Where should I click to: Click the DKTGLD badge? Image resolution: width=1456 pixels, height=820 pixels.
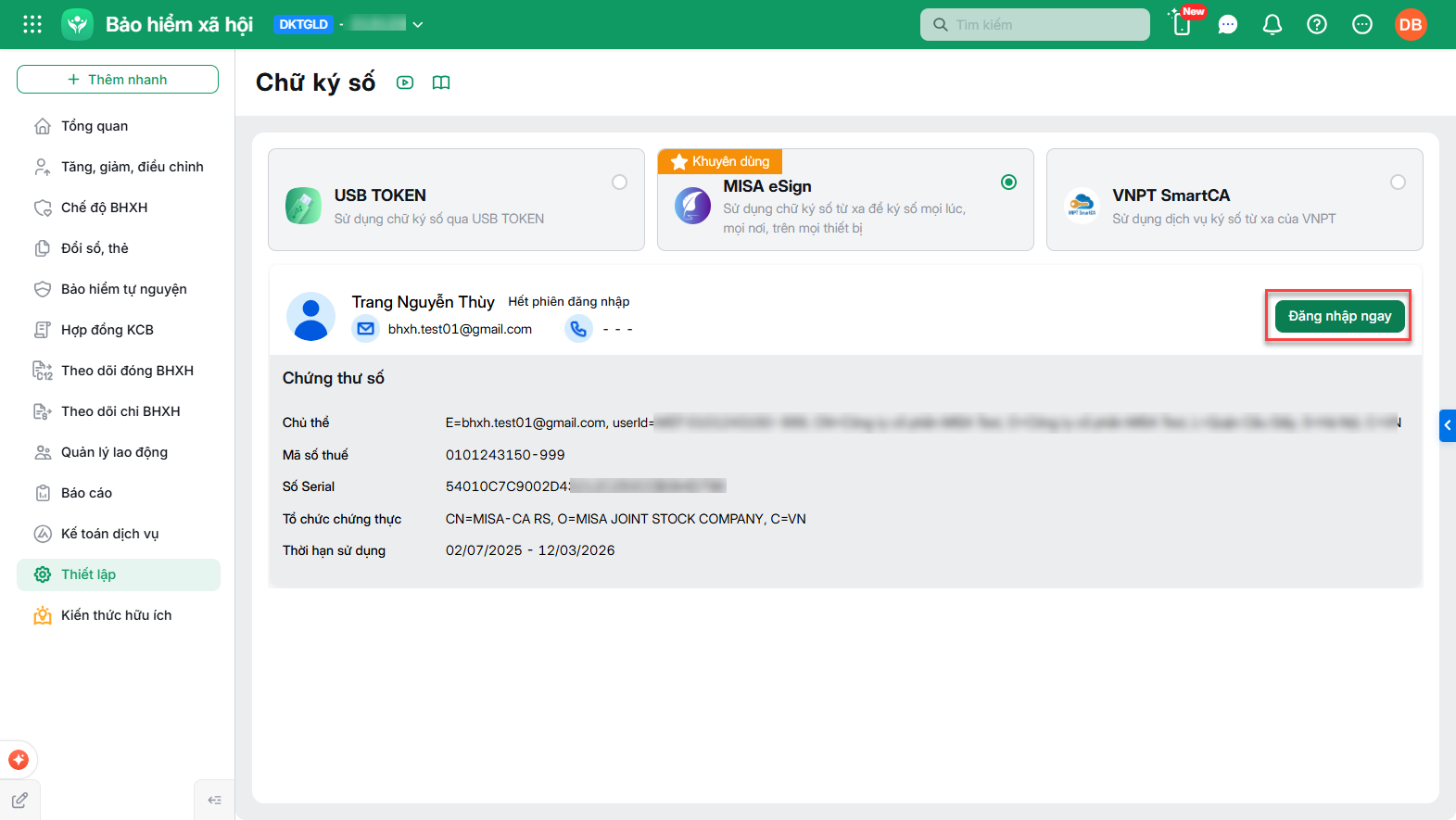coord(304,24)
